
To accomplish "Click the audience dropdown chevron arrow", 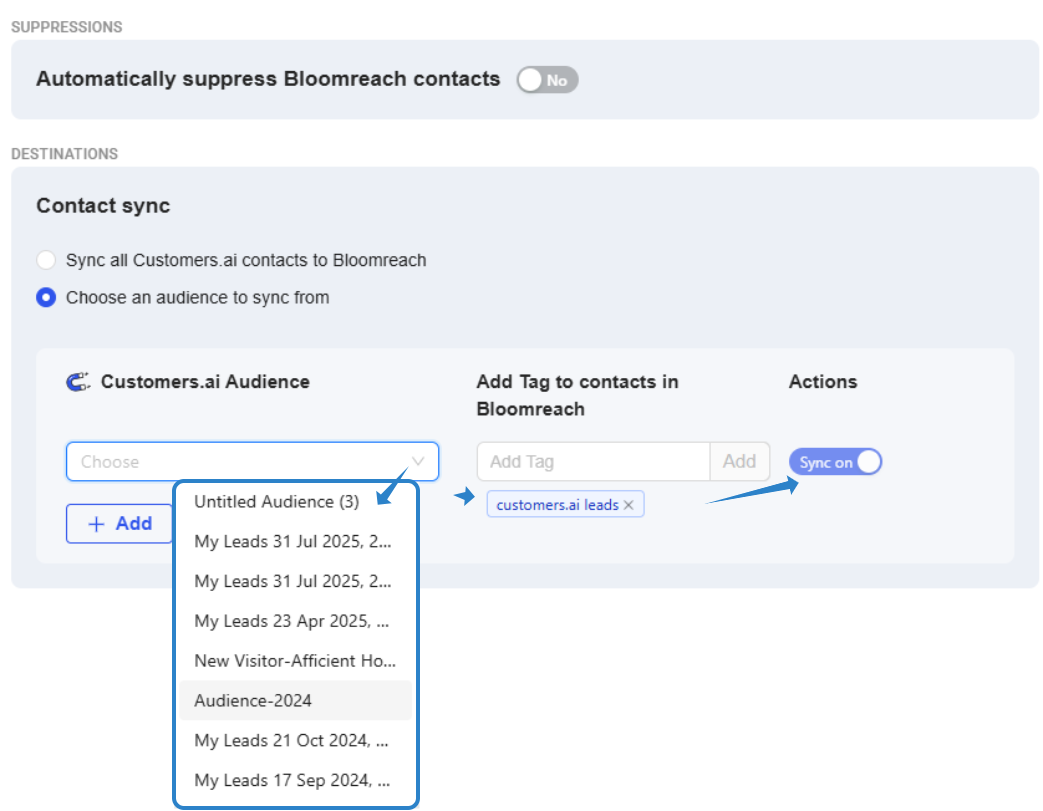I will pos(418,462).
